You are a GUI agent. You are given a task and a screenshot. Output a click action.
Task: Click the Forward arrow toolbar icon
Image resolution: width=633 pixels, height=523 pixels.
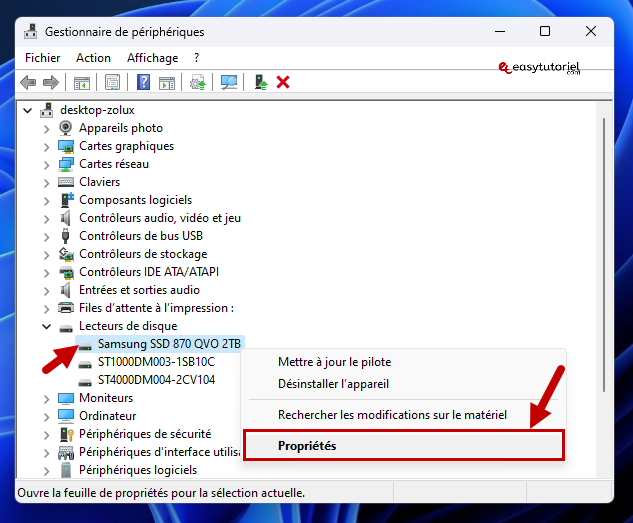click(51, 83)
